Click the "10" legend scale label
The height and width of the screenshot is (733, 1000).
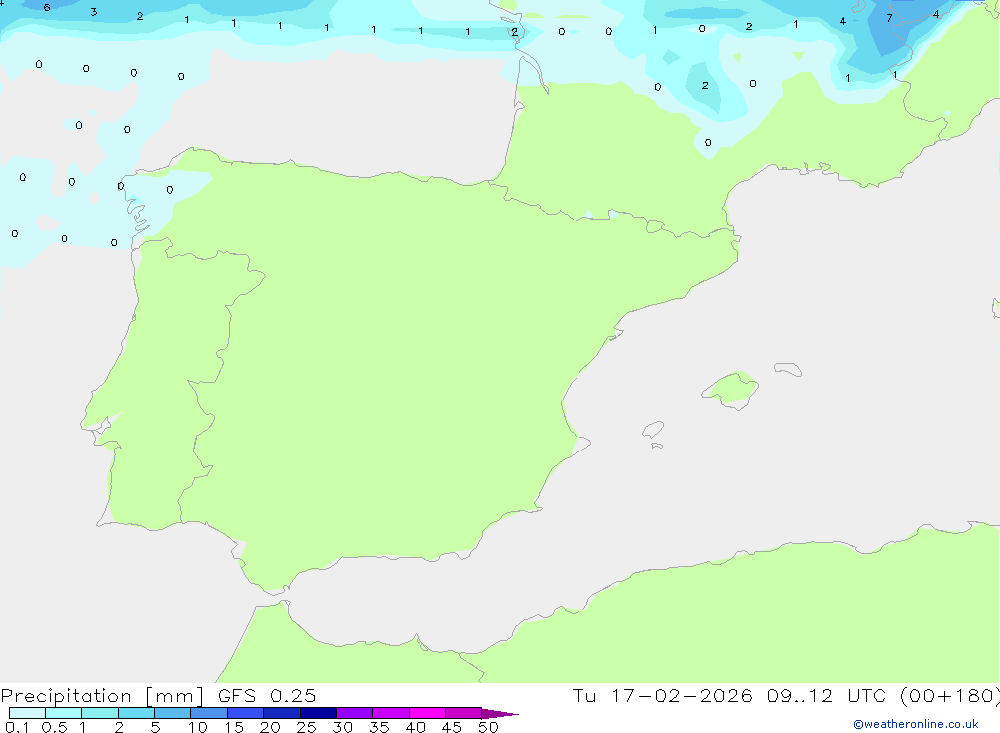[x=198, y=727]
